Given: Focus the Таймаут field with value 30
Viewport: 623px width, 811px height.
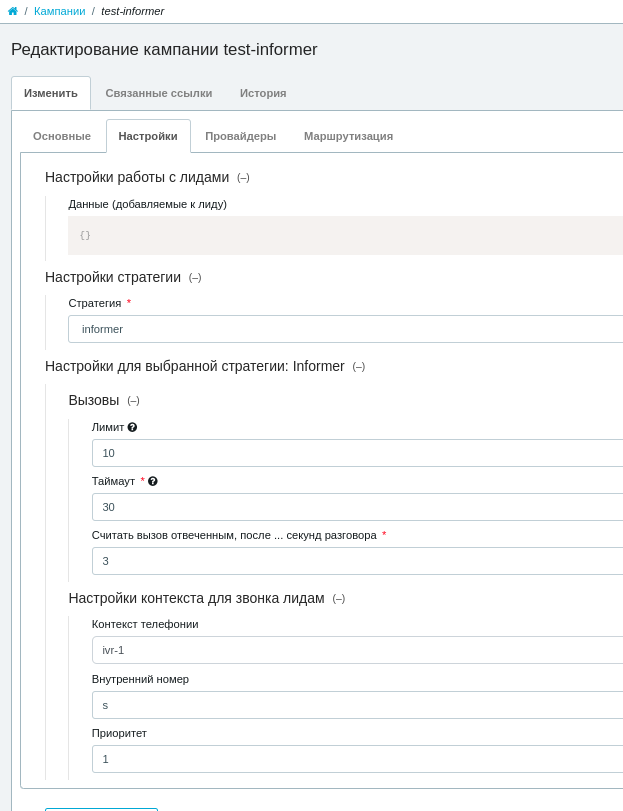Looking at the screenshot, I should point(357,507).
